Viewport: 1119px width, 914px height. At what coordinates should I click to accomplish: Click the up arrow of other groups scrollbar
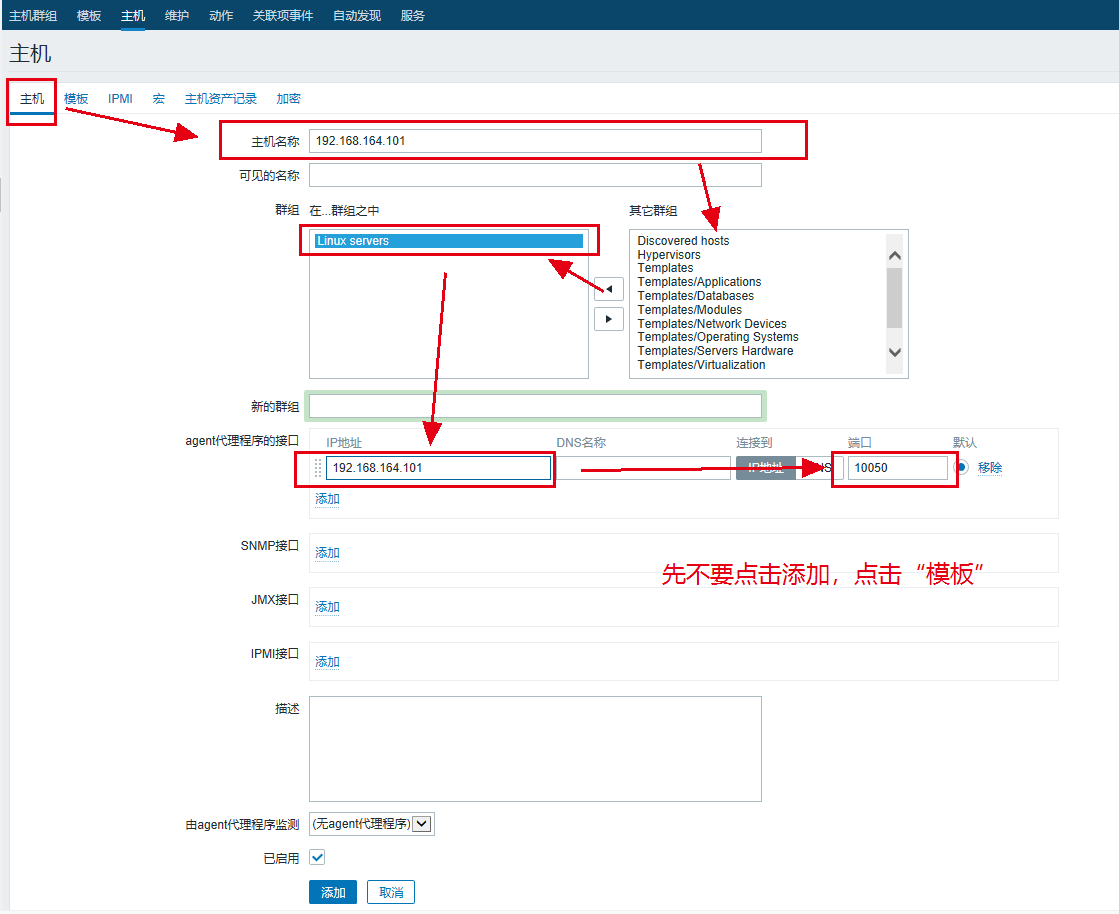[894, 255]
